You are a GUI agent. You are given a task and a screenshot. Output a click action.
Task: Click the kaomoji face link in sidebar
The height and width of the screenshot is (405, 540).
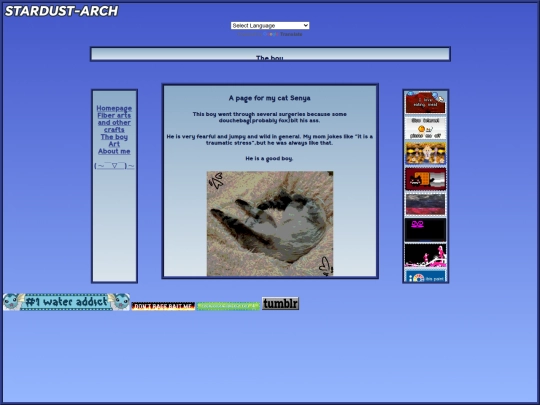point(114,166)
